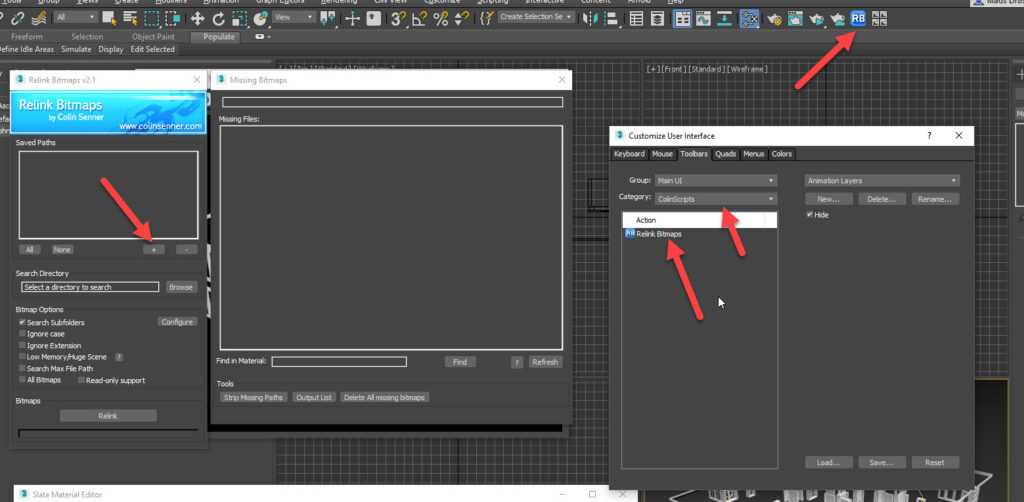The width and height of the screenshot is (1024, 502).
Task: Toggle the Percent Snap icon
Action: [441, 19]
